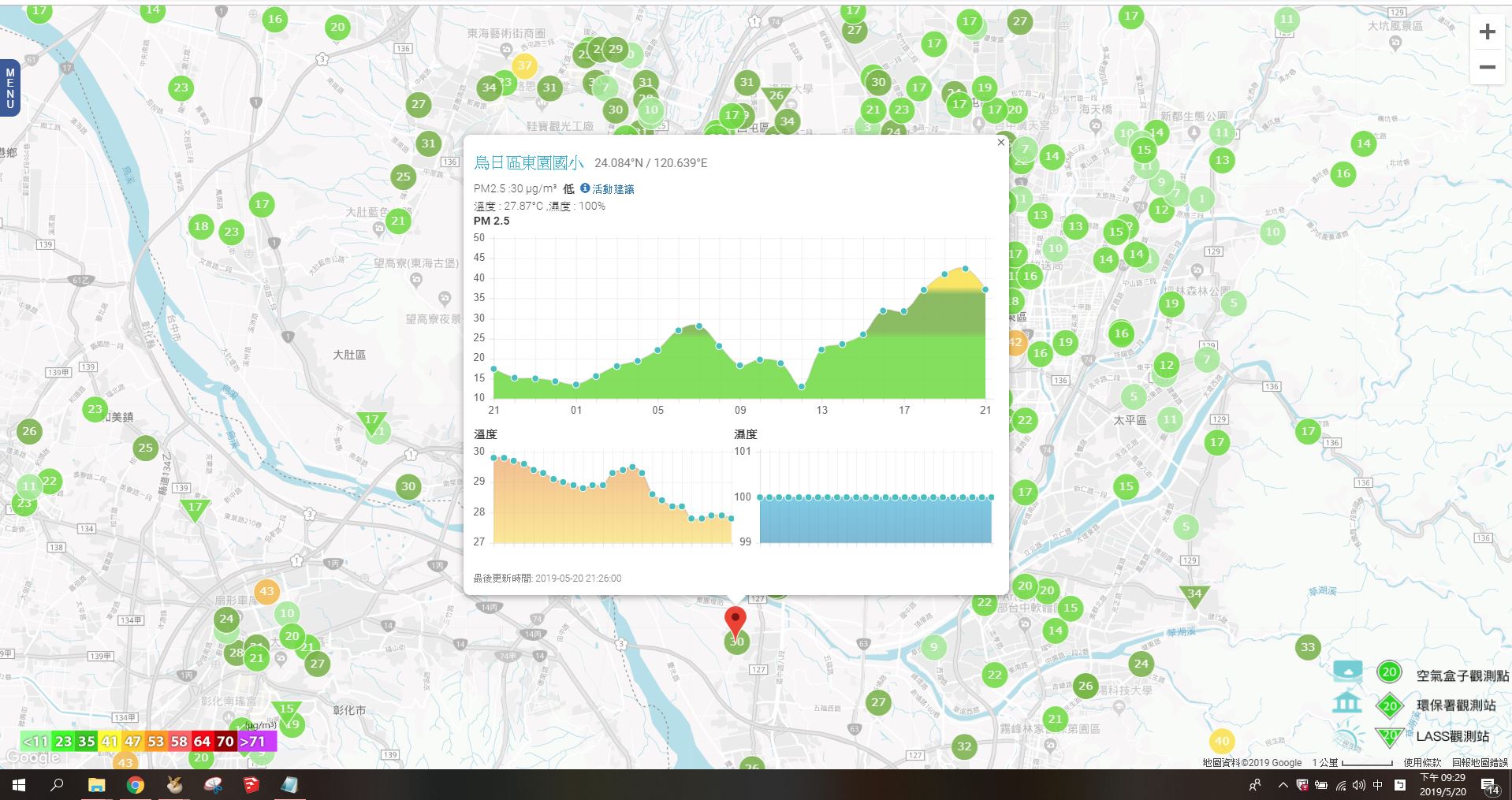Select the yellow 37 sensor marker

coord(524,65)
